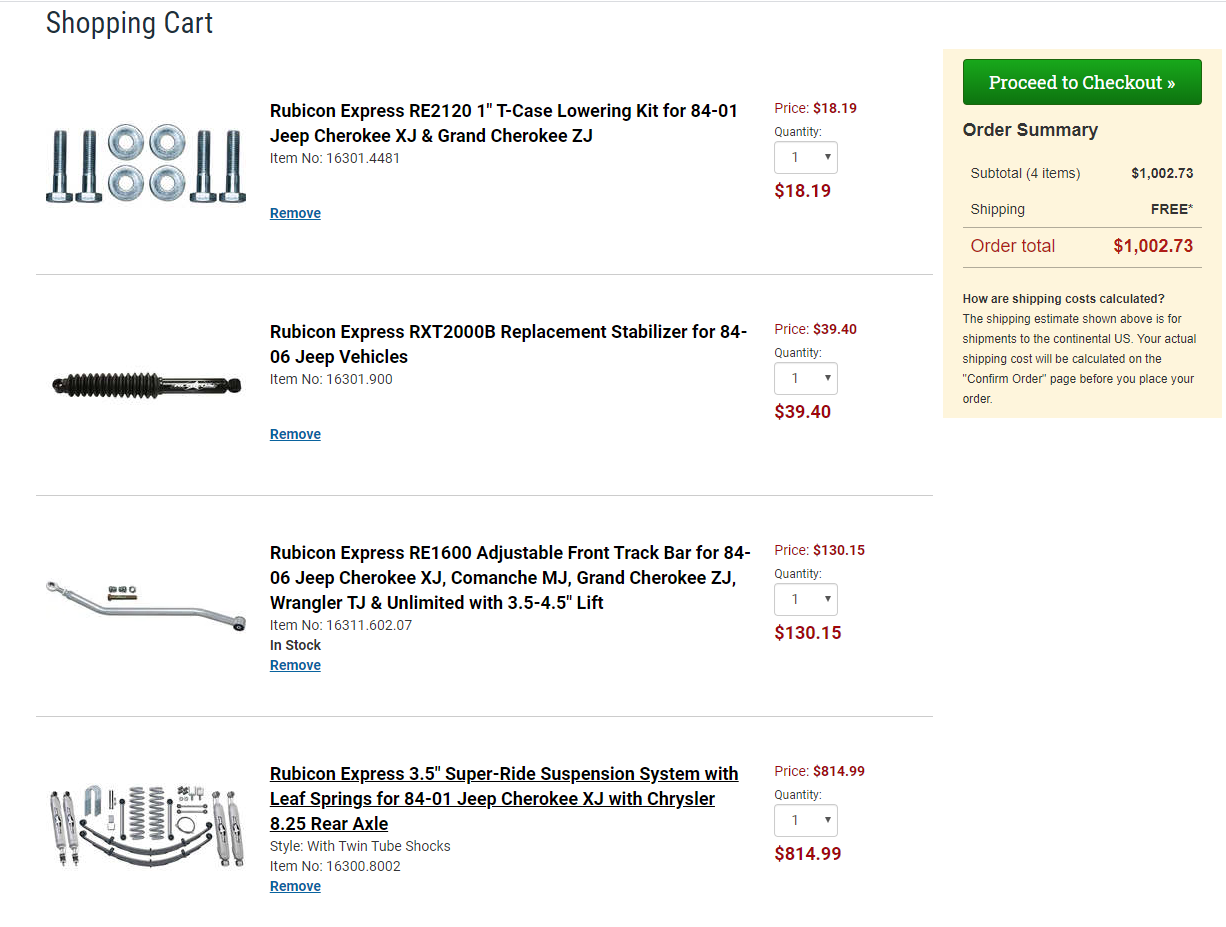
Task: Open quantity dropdown for T-Case Lowering Kit
Action: [805, 158]
